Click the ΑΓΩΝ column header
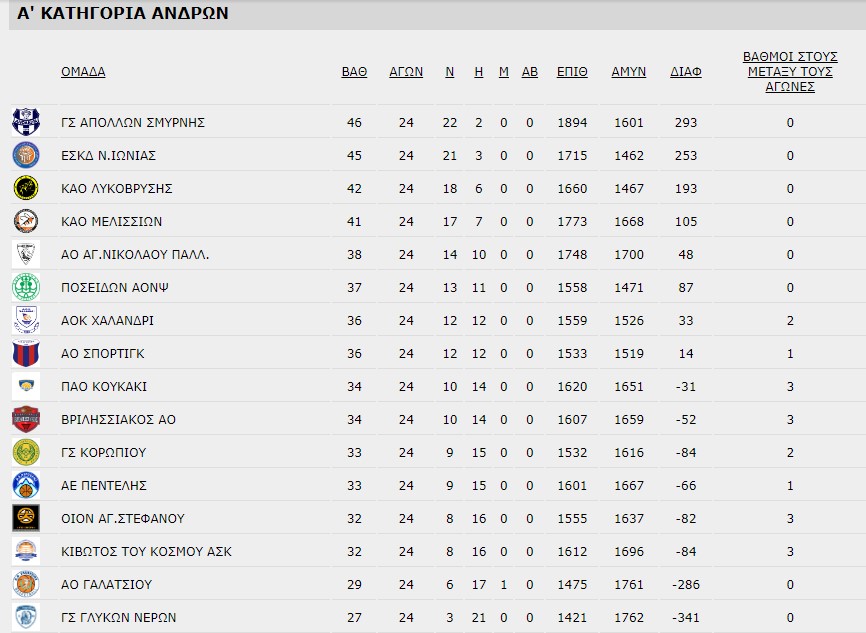Viewport: 866px width, 633px height. (x=406, y=72)
